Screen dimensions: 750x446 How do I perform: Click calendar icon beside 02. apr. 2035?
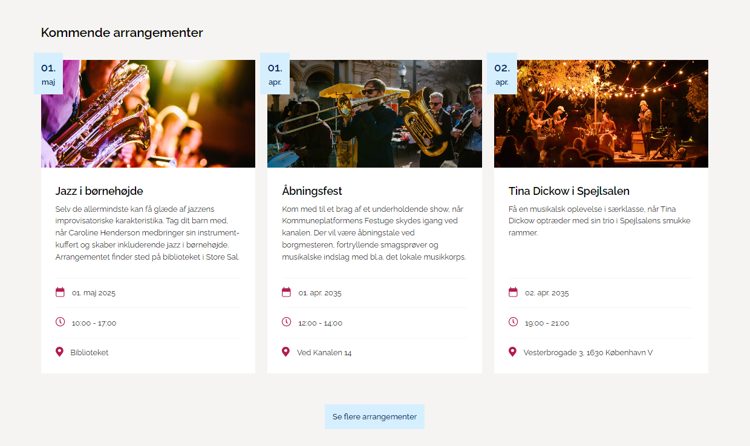513,293
